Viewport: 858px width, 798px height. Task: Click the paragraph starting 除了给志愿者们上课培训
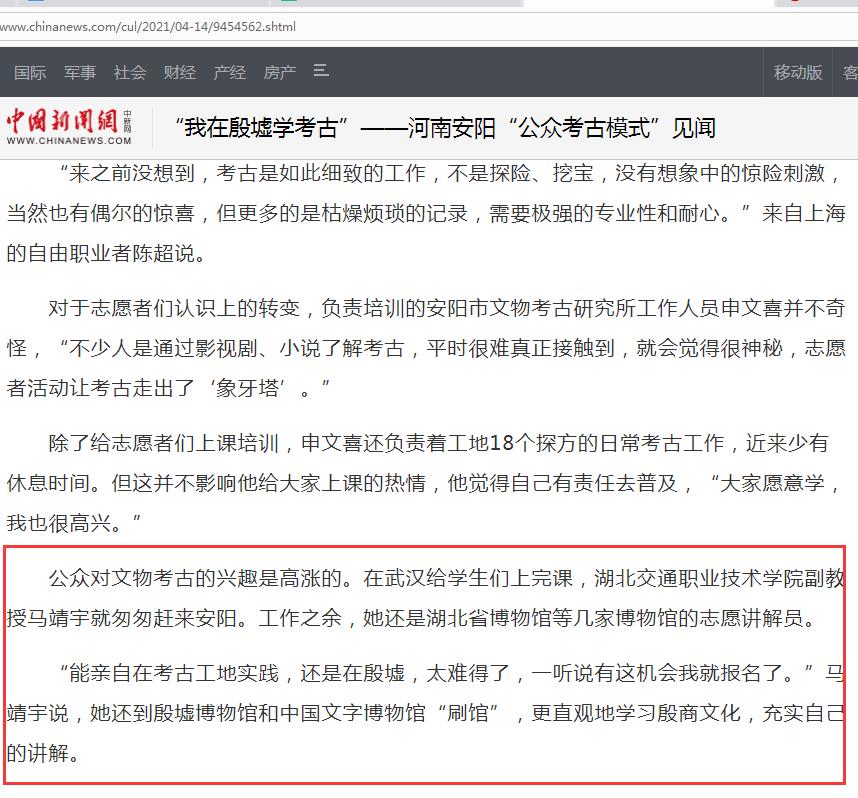424,483
